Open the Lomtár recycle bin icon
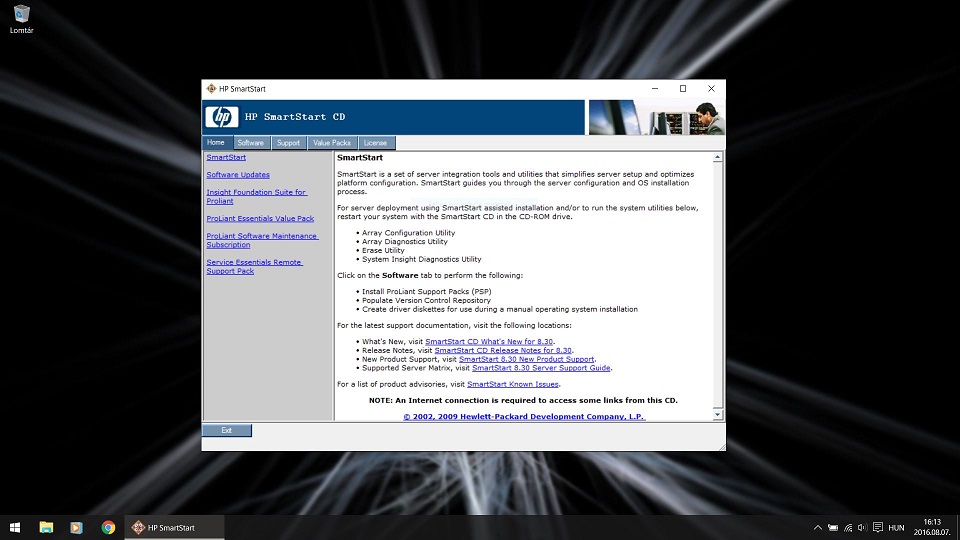 click(21, 19)
